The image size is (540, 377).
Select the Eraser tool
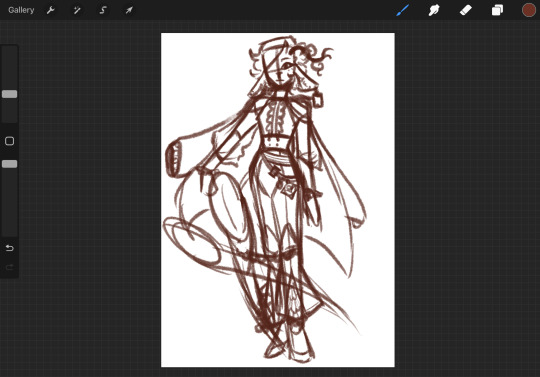point(466,10)
